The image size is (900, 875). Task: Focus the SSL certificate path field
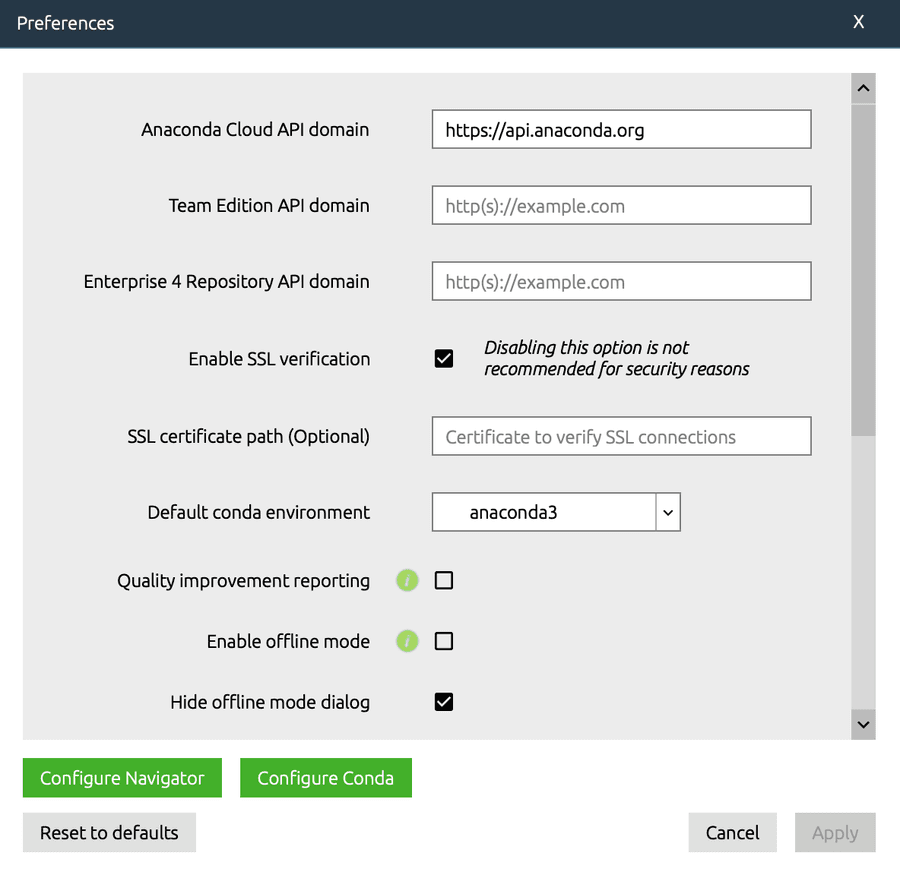[622, 436]
